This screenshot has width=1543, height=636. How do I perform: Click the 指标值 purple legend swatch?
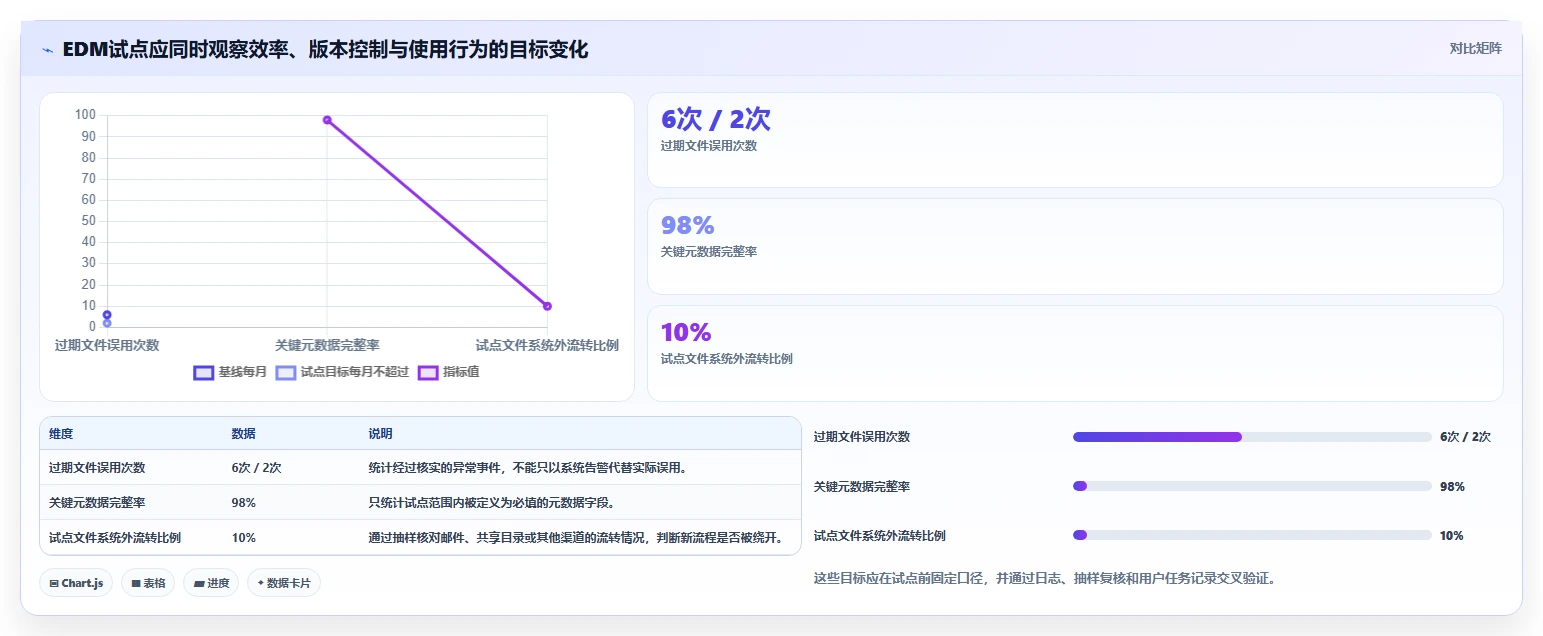[427, 372]
